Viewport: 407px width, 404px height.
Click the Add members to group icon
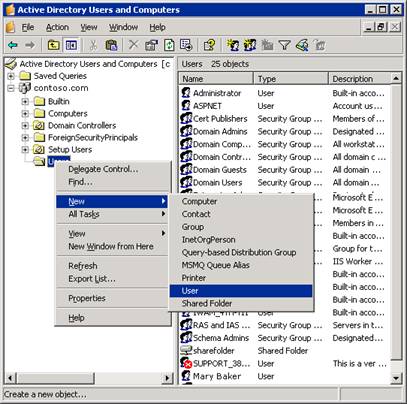pos(319,45)
